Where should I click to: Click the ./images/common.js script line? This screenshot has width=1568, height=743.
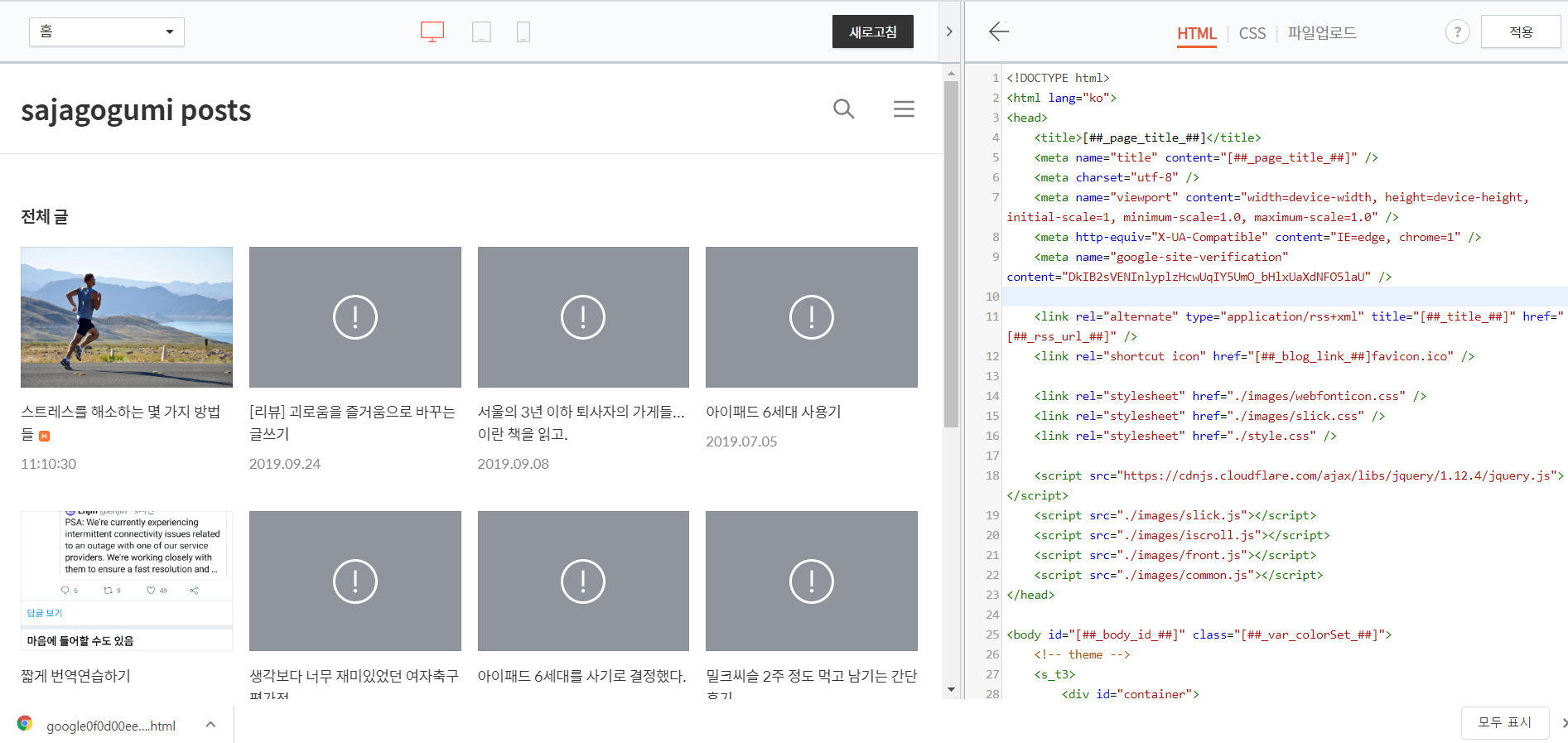coord(1178,575)
